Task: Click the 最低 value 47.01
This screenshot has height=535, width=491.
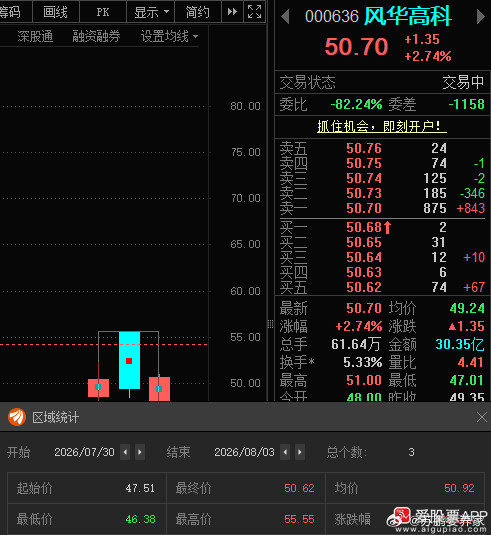Action: point(466,380)
